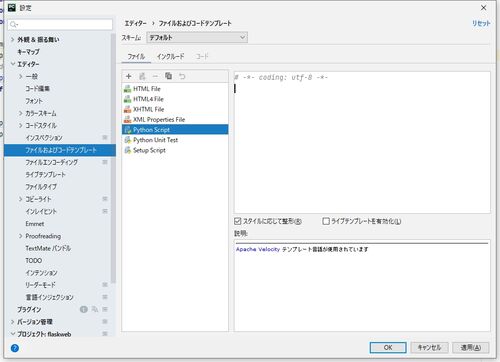Revert template to original
The height and width of the screenshot is (362, 500).
coord(182,76)
